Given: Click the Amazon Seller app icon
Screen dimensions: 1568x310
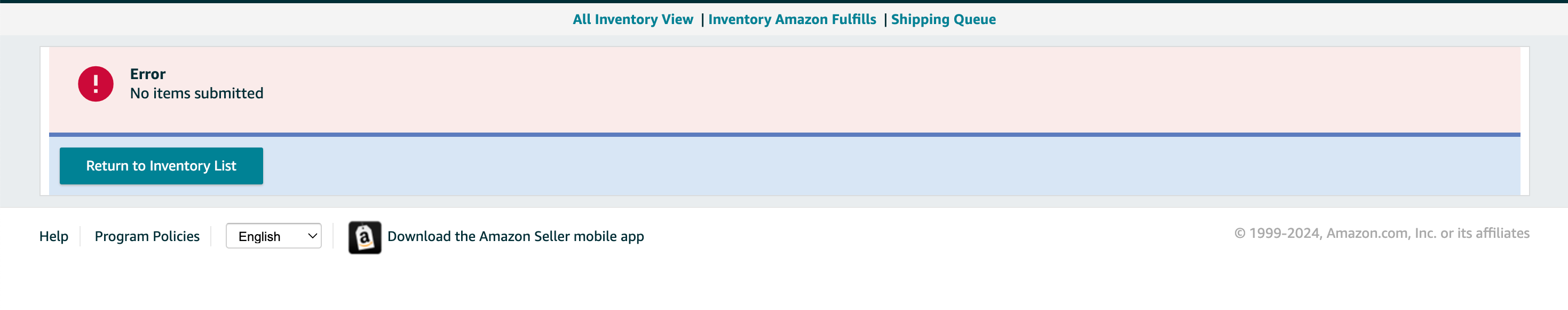Looking at the screenshot, I should pos(365,237).
